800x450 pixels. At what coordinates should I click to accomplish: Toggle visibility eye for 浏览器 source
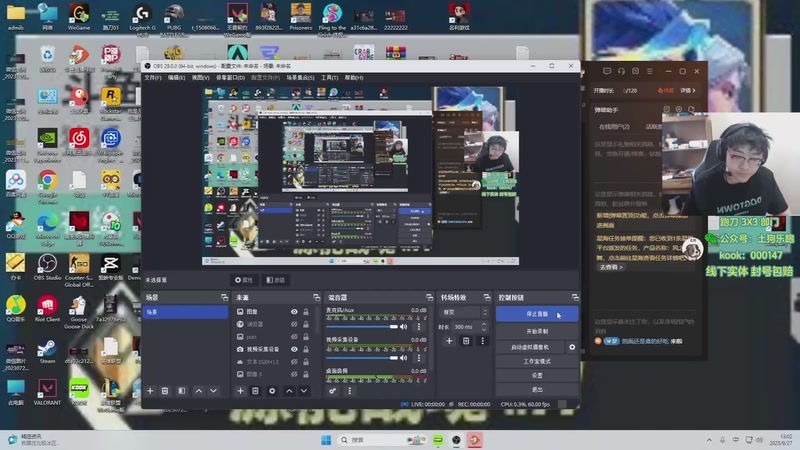(x=294, y=324)
